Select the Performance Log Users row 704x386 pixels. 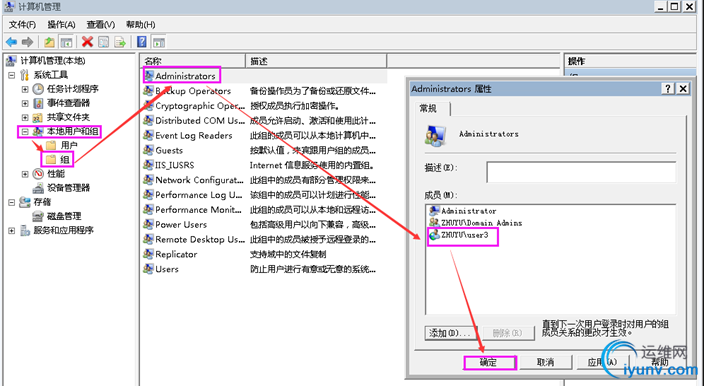(264, 195)
